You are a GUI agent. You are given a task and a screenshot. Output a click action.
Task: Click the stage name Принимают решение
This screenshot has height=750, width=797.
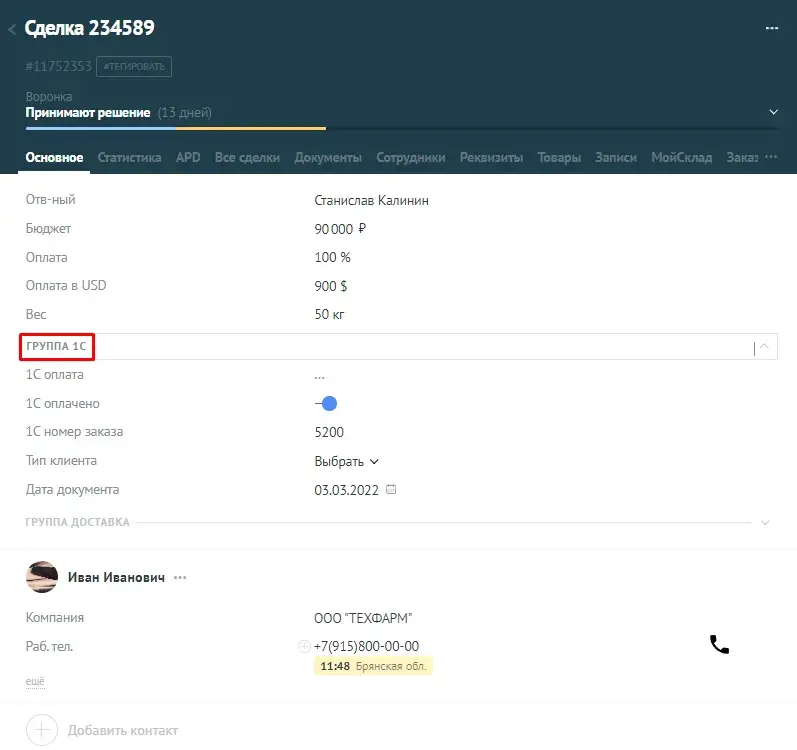(88, 112)
